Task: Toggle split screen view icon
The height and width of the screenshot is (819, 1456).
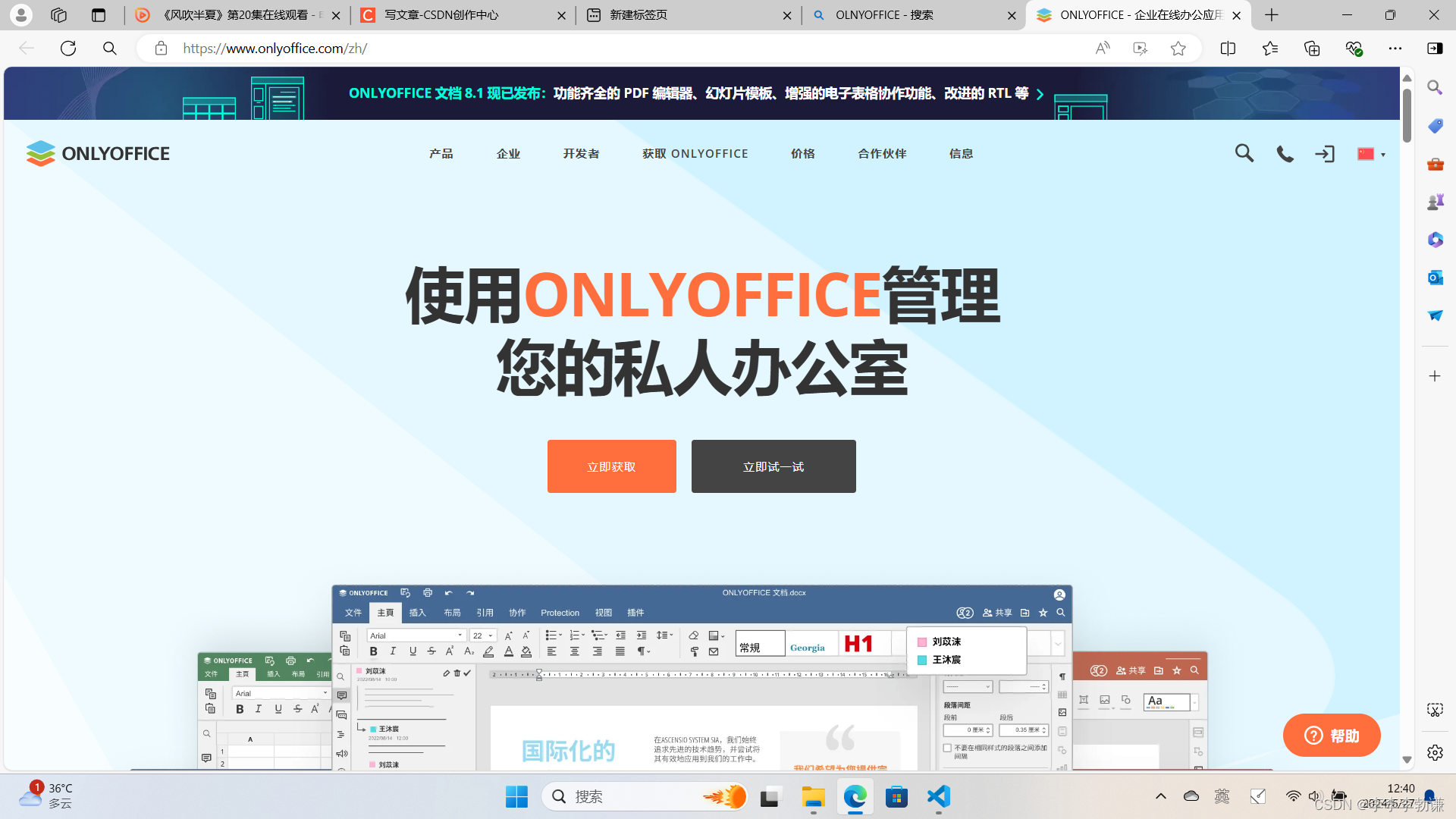Action: pyautogui.click(x=1228, y=49)
